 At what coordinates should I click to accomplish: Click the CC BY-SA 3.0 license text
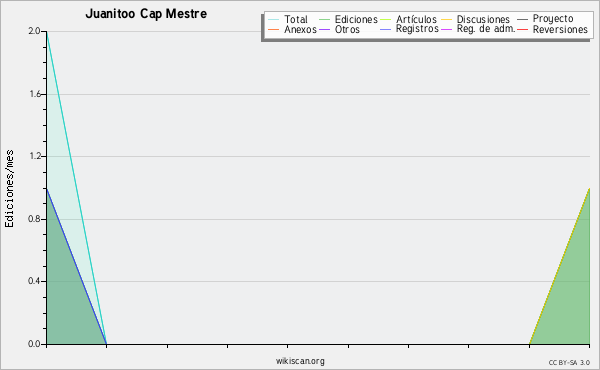click(x=569, y=362)
